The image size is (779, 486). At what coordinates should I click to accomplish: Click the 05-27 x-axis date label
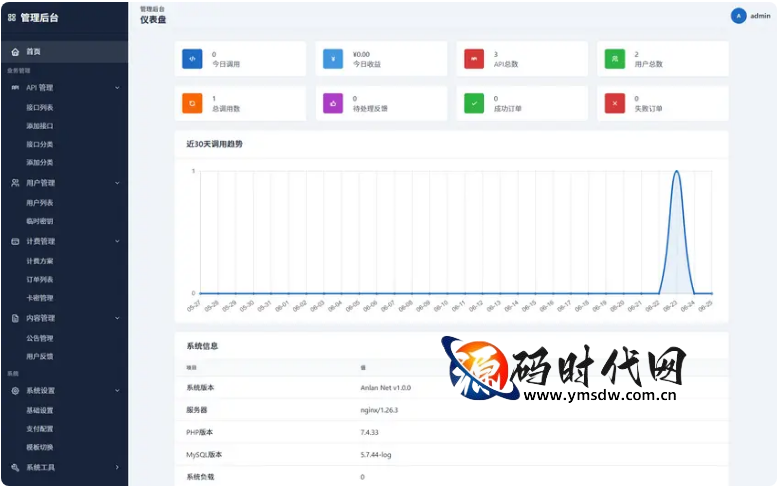click(x=194, y=306)
